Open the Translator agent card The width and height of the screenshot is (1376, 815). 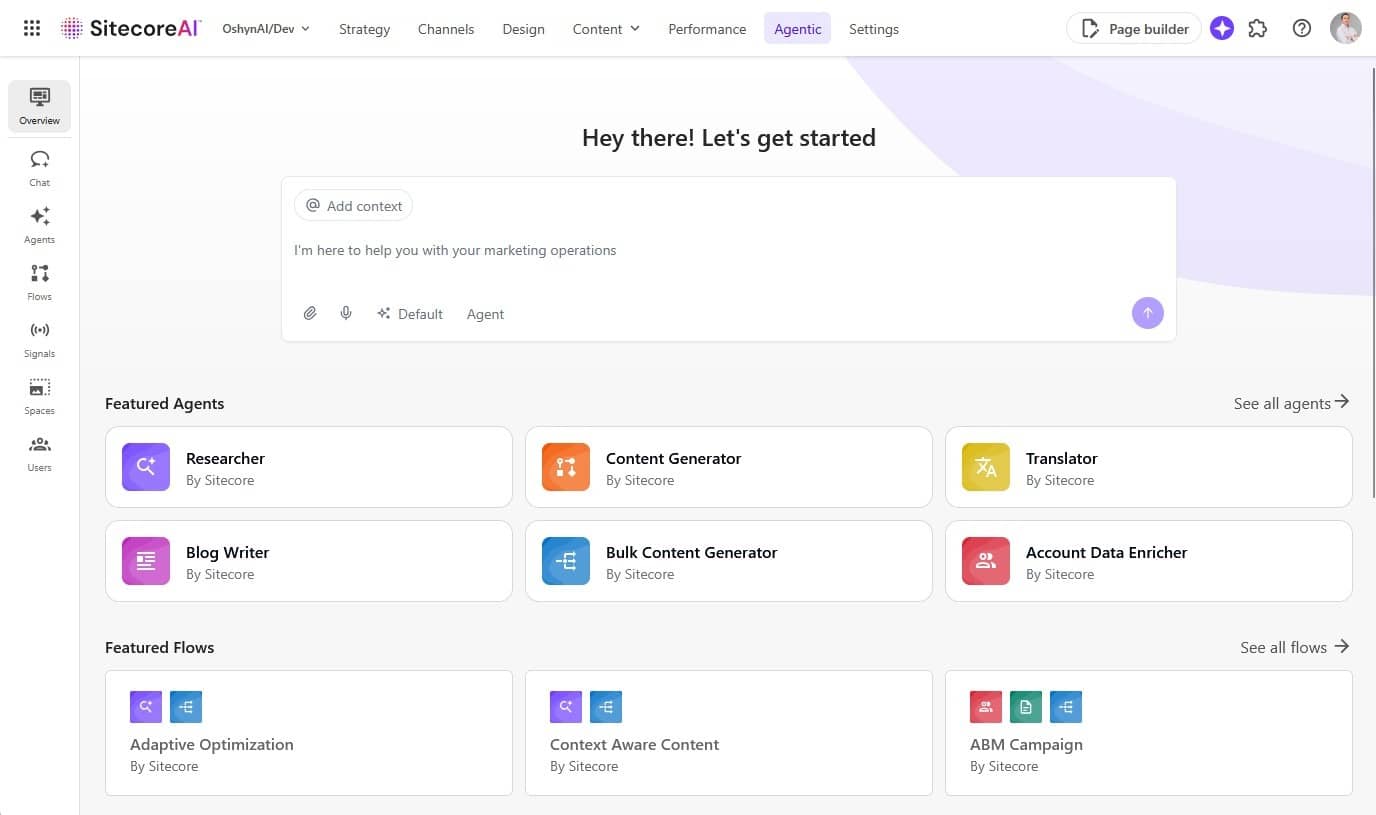1149,467
